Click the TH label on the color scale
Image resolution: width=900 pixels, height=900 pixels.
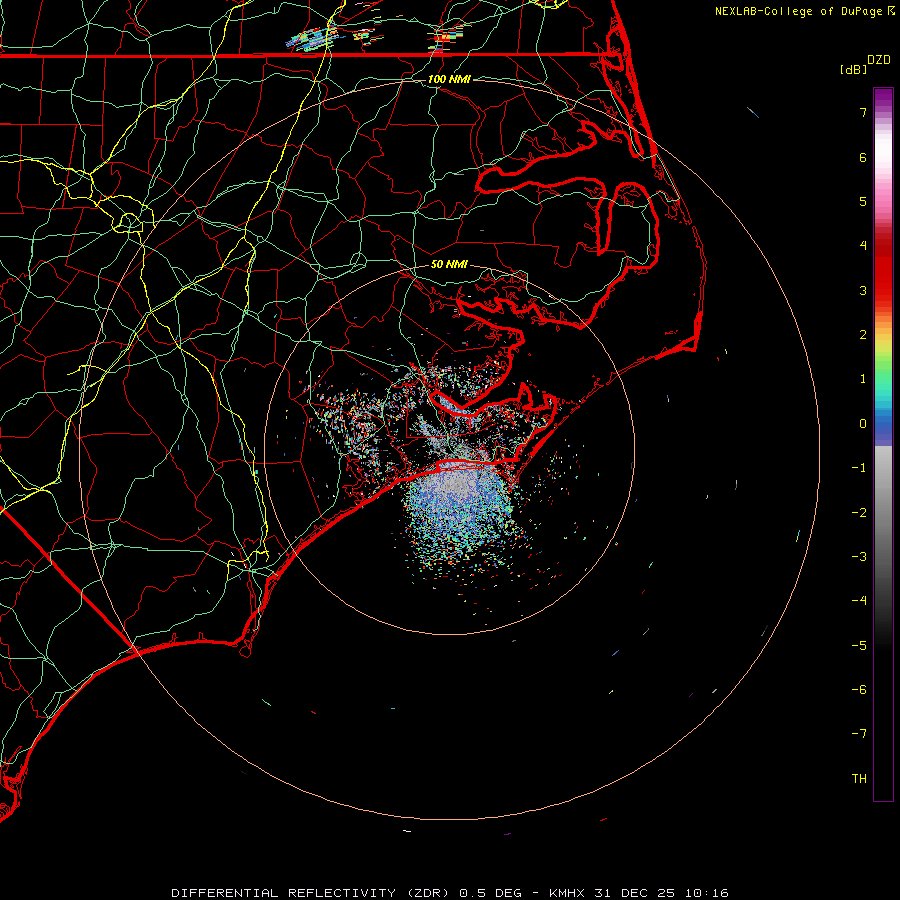[859, 779]
